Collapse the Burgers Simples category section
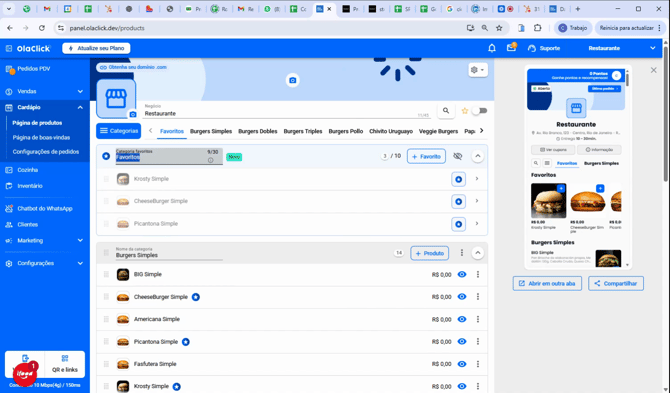 pos(478,253)
